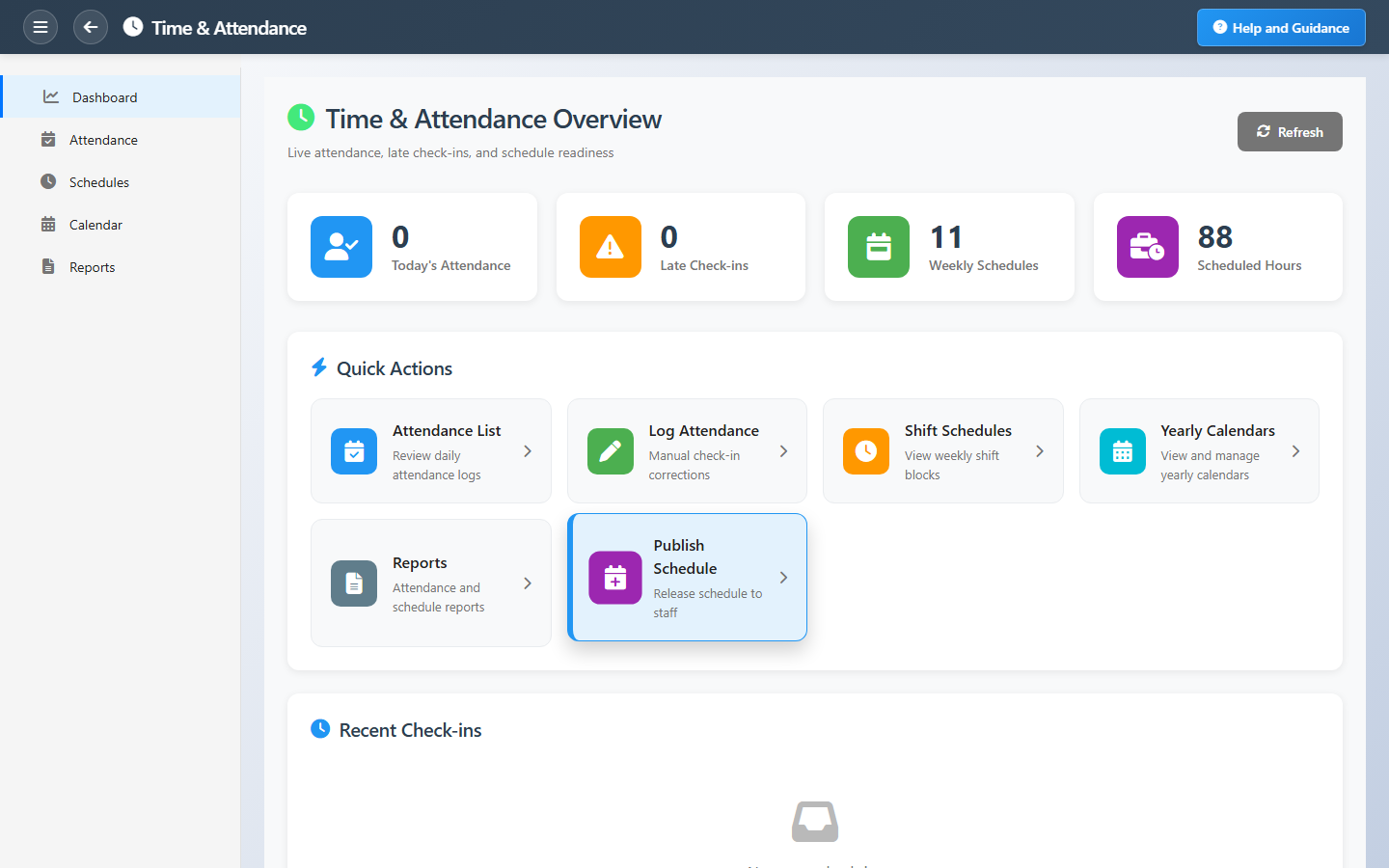Viewport: 1389px width, 868px height.
Task: Click the orange Late Check-ins warning icon
Action: pyautogui.click(x=610, y=247)
